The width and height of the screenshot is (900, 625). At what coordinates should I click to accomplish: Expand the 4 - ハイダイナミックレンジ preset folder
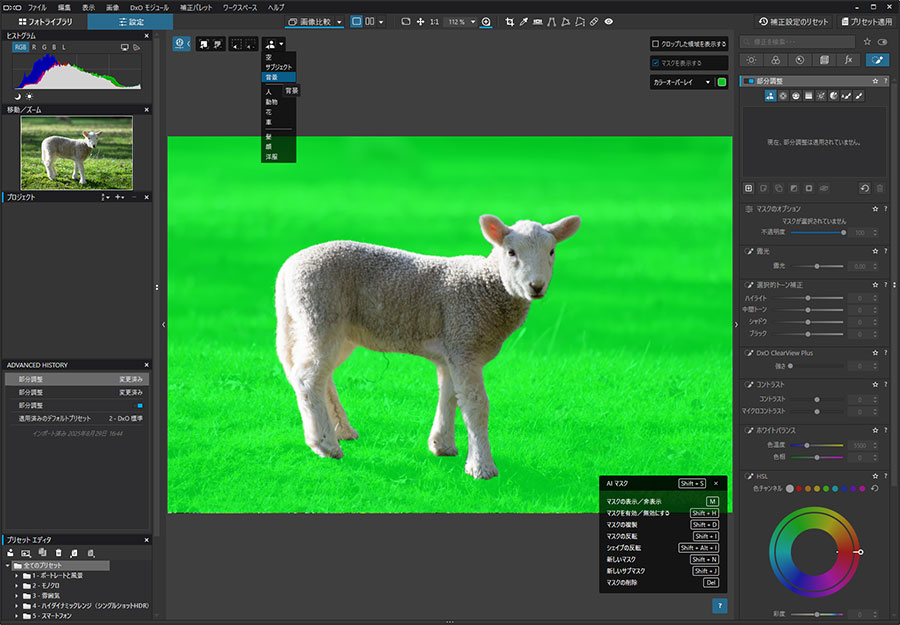coord(16,605)
